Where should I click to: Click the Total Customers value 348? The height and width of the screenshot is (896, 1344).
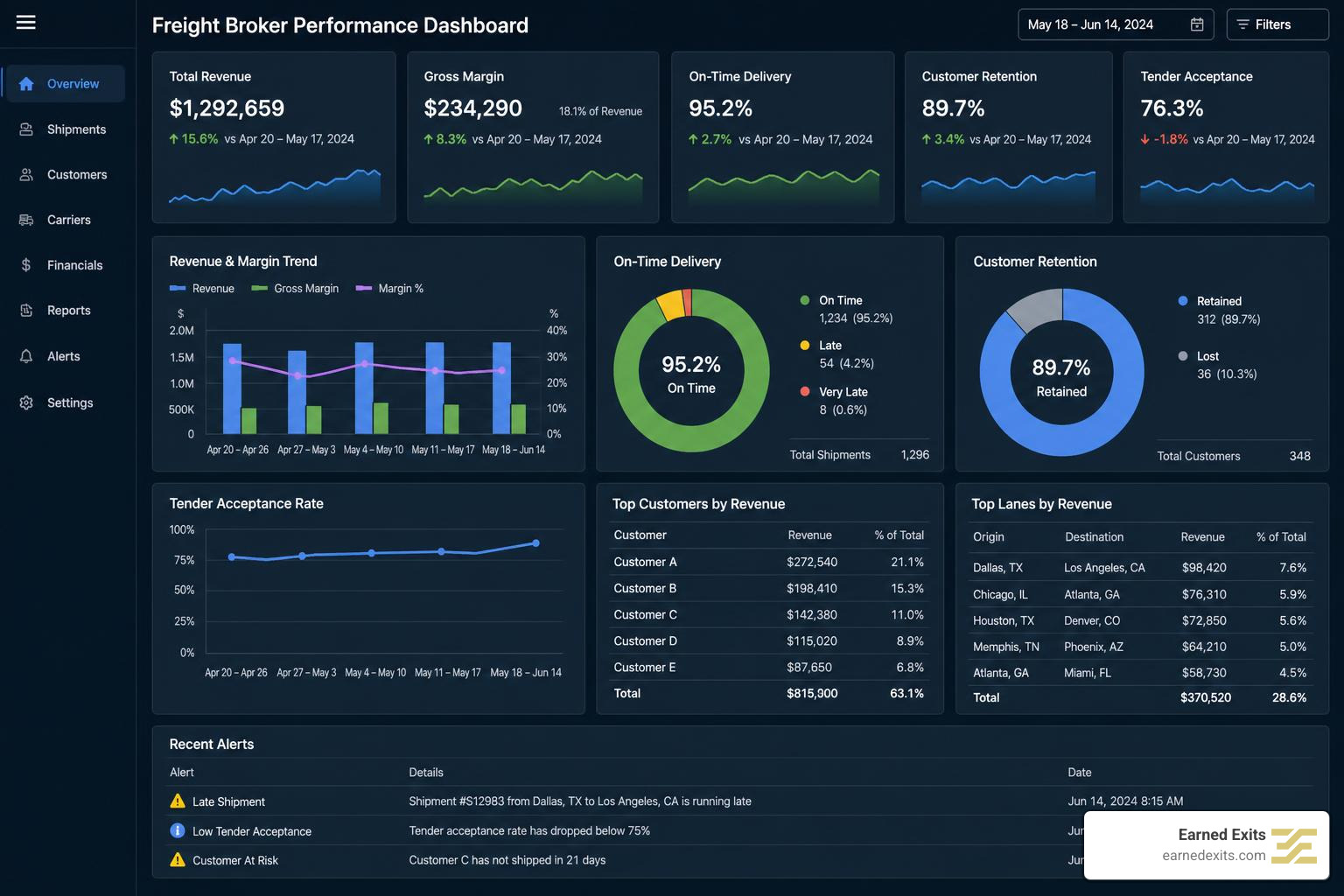pos(1300,456)
